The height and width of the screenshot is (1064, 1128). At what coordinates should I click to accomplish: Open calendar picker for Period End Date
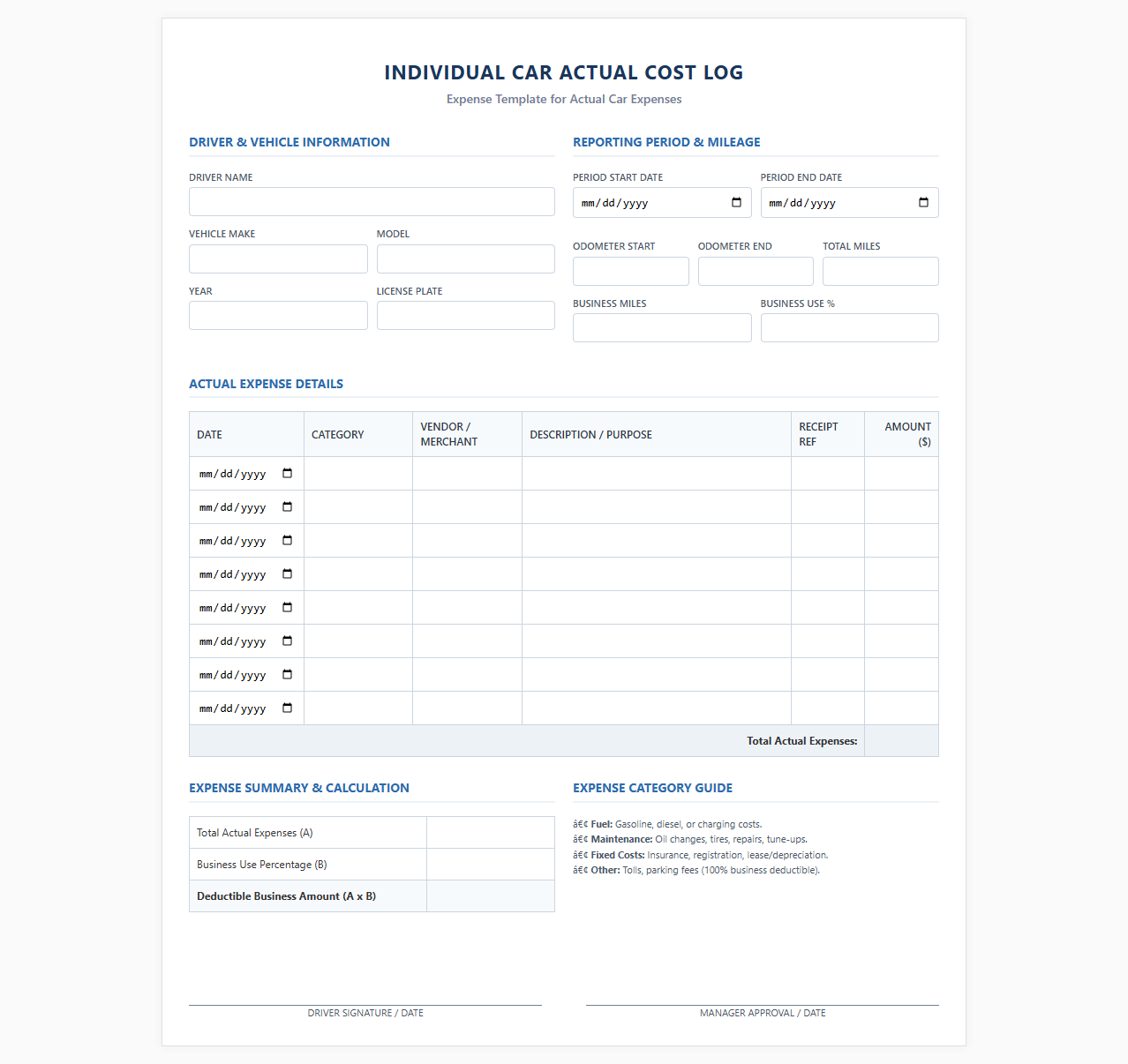[923, 202]
